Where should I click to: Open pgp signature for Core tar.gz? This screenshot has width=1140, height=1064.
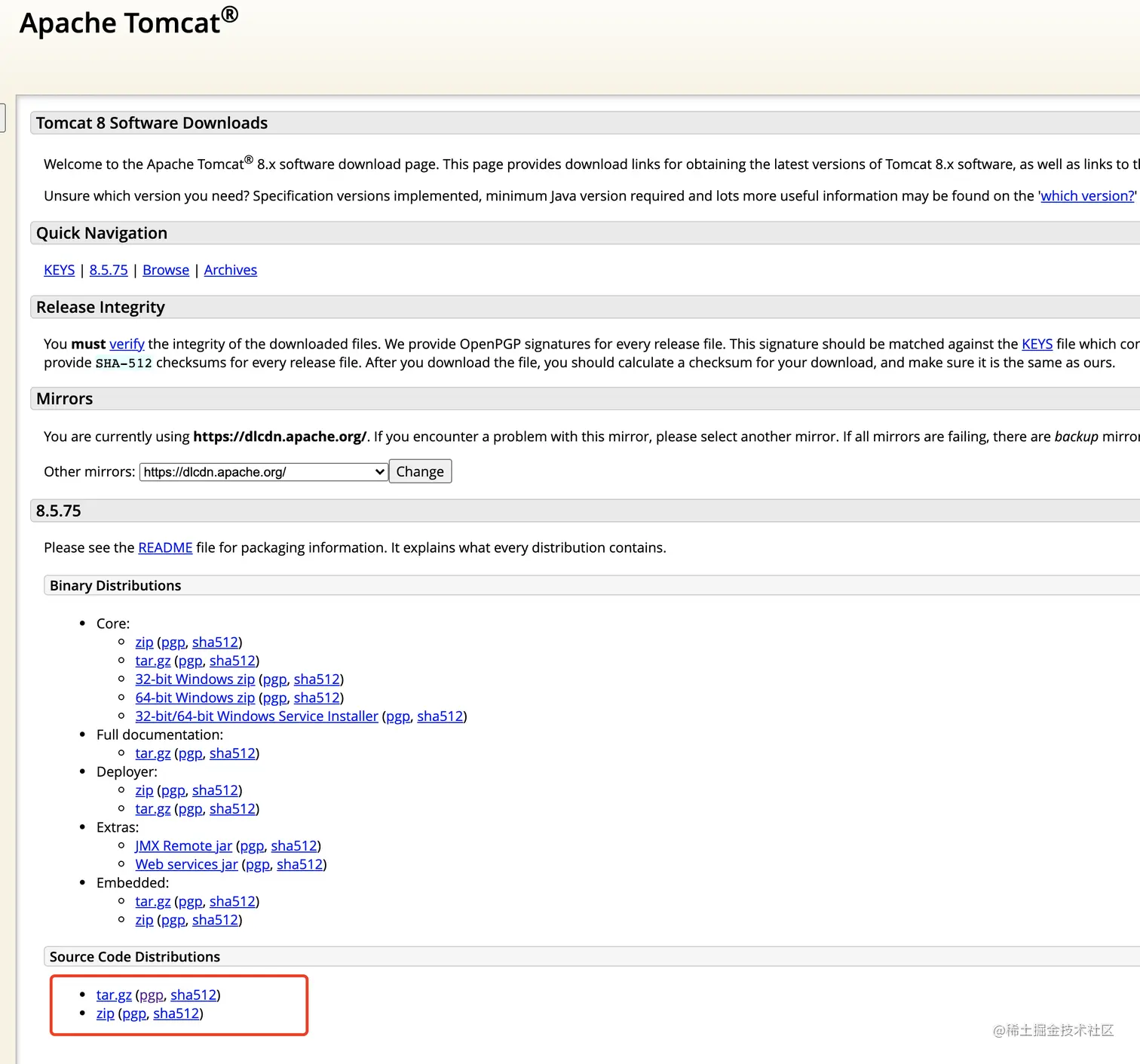click(191, 661)
